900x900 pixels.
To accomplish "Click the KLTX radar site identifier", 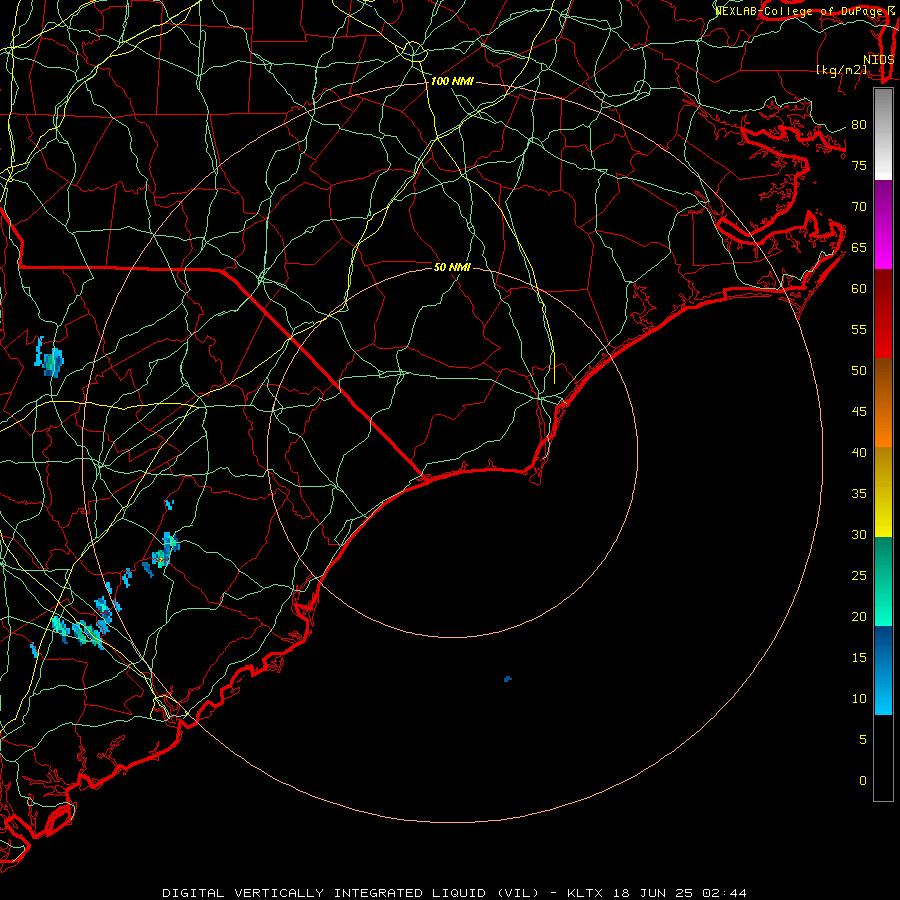I will click(x=584, y=893).
